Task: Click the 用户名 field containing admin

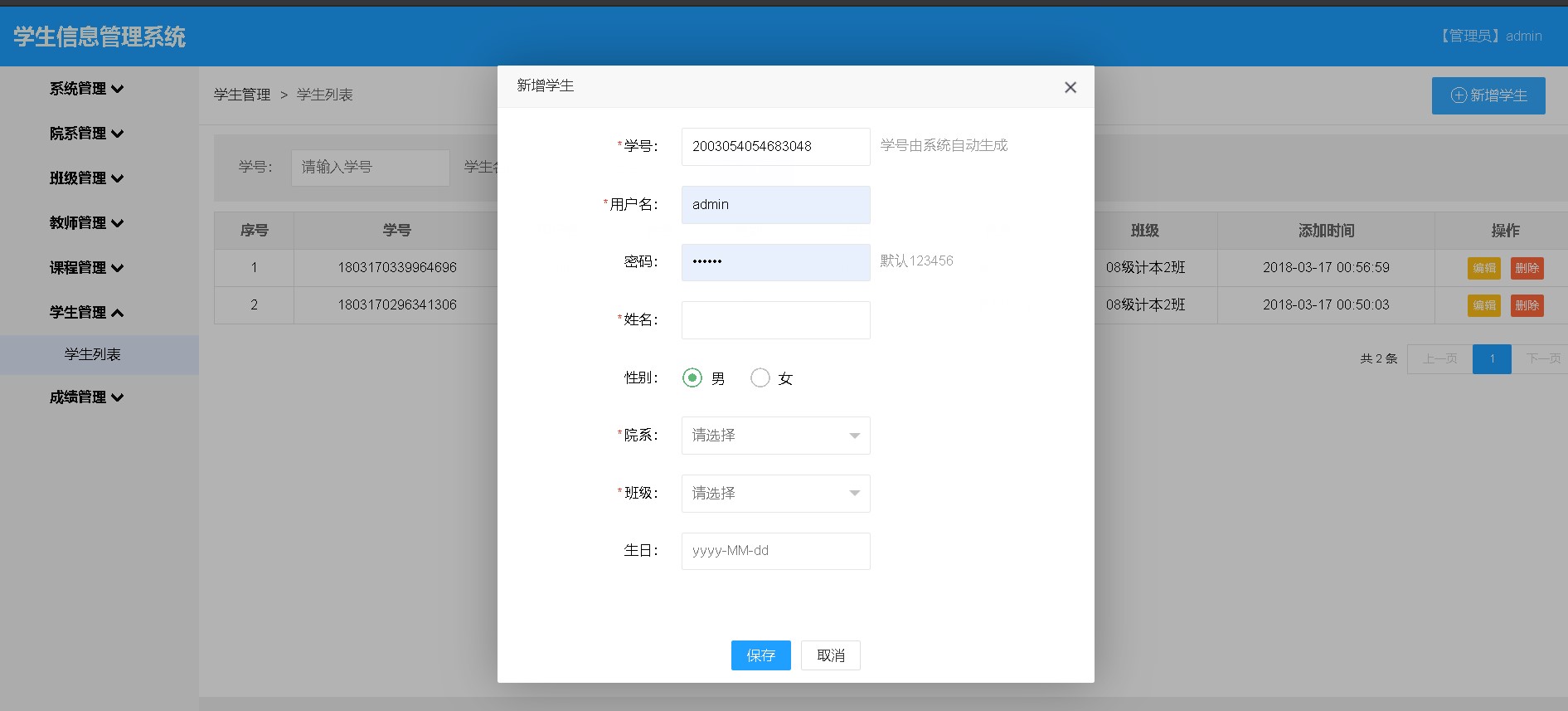Action: coord(775,204)
